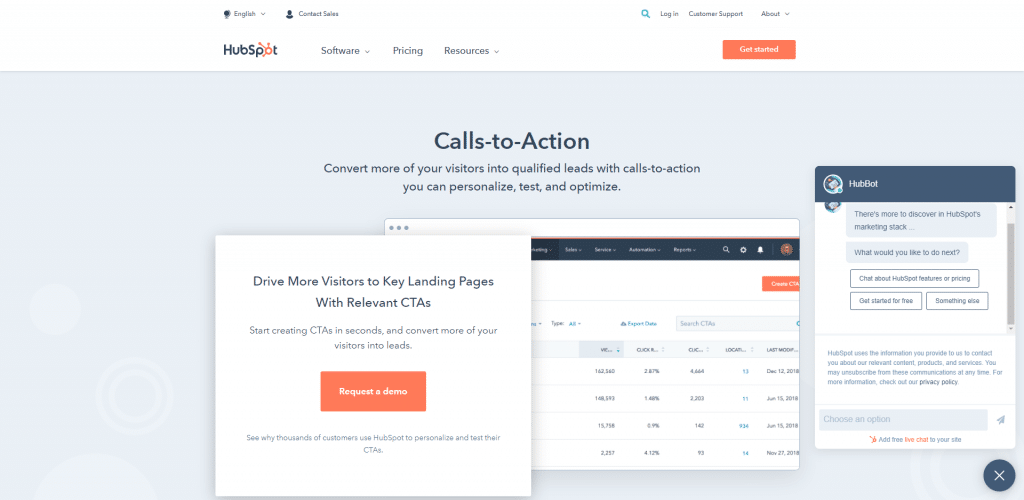Image resolution: width=1024 pixels, height=500 pixels.
Task: Click the gear settings icon in demo screenshot
Action: click(743, 249)
